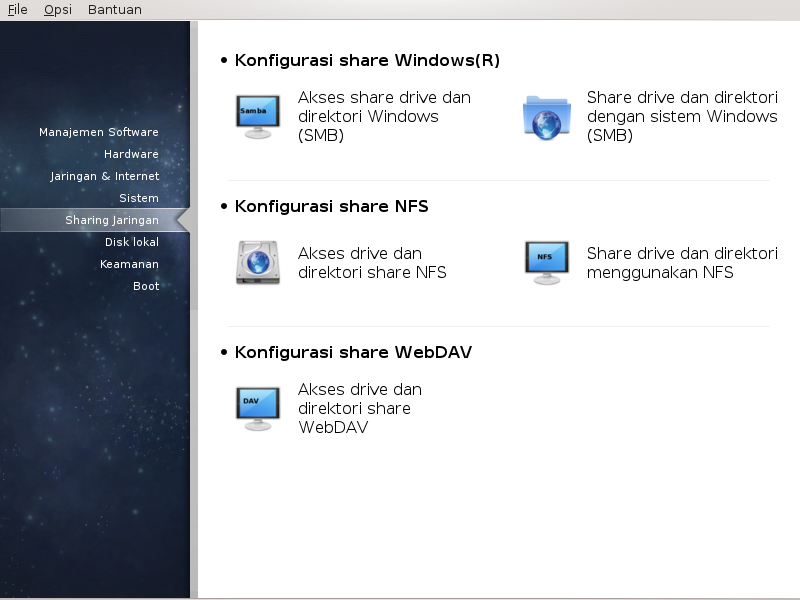The image size is (800, 600).
Task: Open the hard drive globe icon for NFS access
Action: (x=258, y=263)
